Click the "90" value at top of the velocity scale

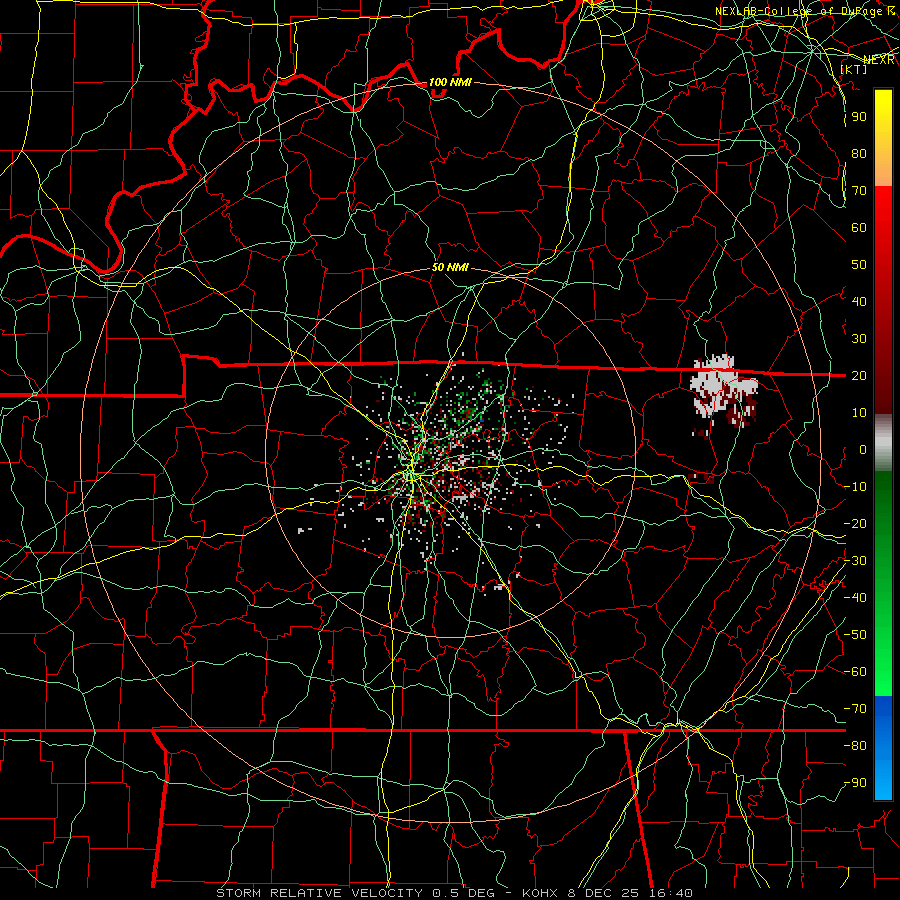(859, 117)
